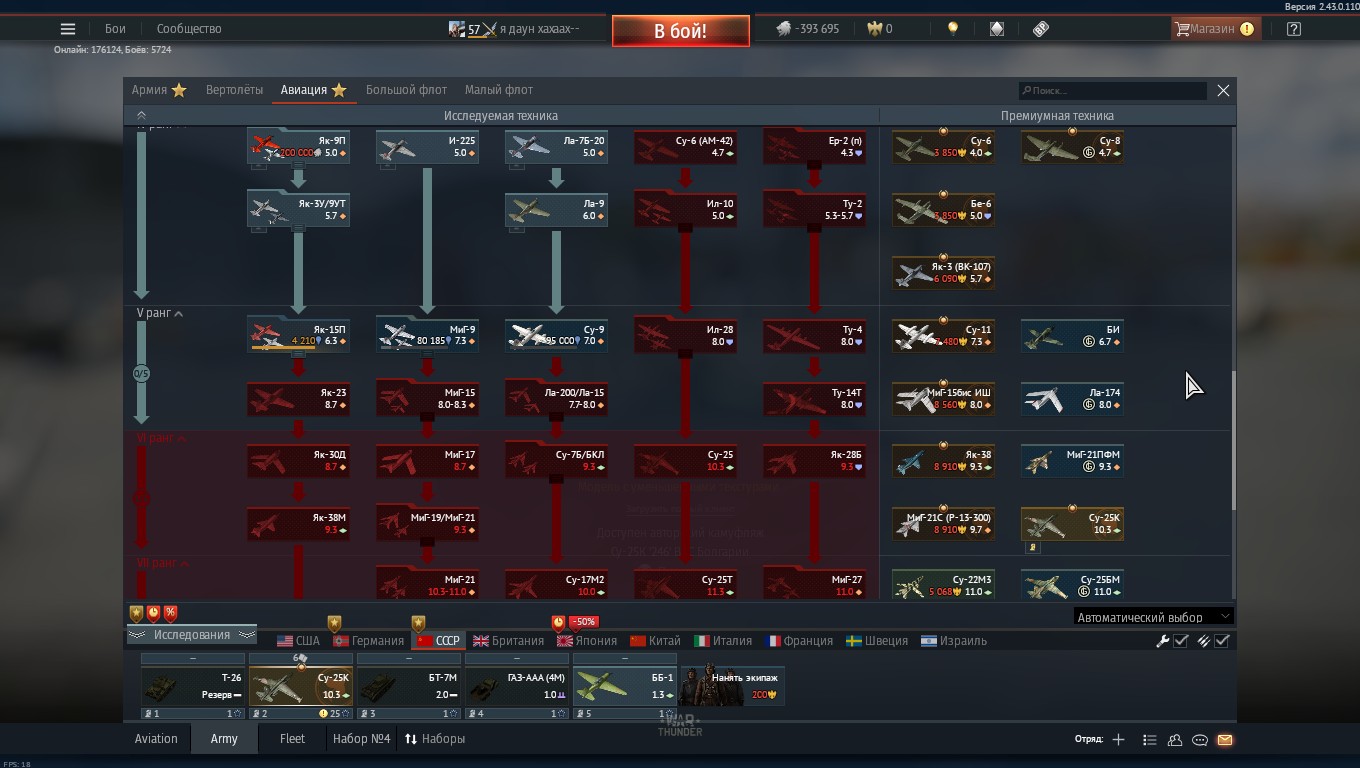Select the БТ-7М crew slot
The image size is (1360, 768).
(x=409, y=686)
